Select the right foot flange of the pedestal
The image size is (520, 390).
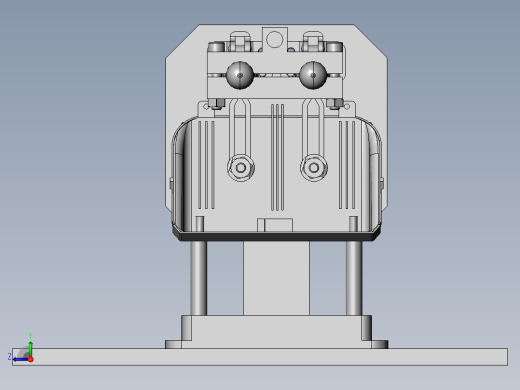click(380, 344)
